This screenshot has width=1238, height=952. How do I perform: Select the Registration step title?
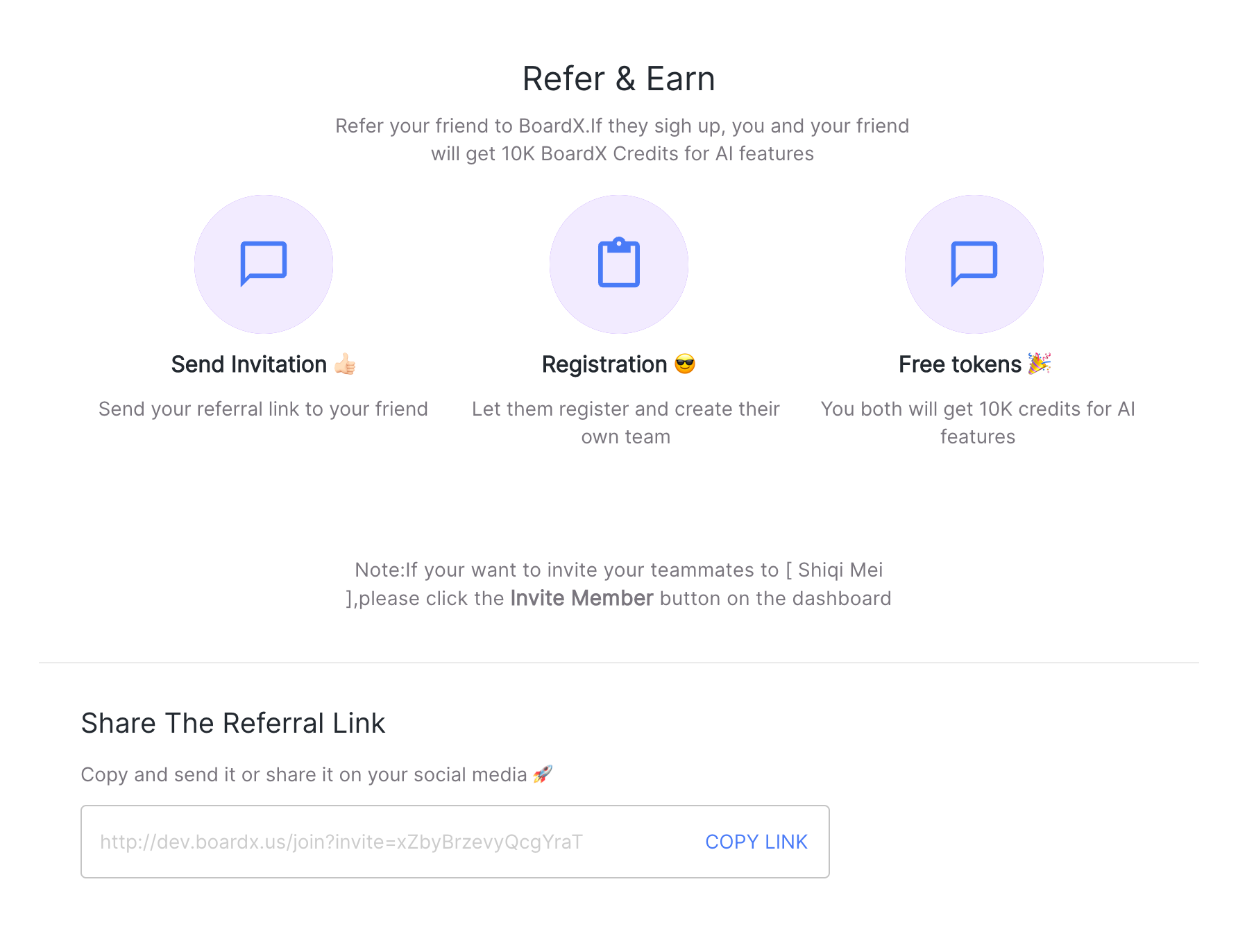pos(604,364)
